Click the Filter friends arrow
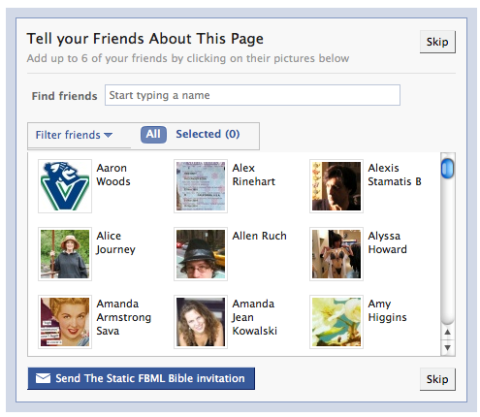The width and height of the screenshot is (480, 417). (108, 135)
